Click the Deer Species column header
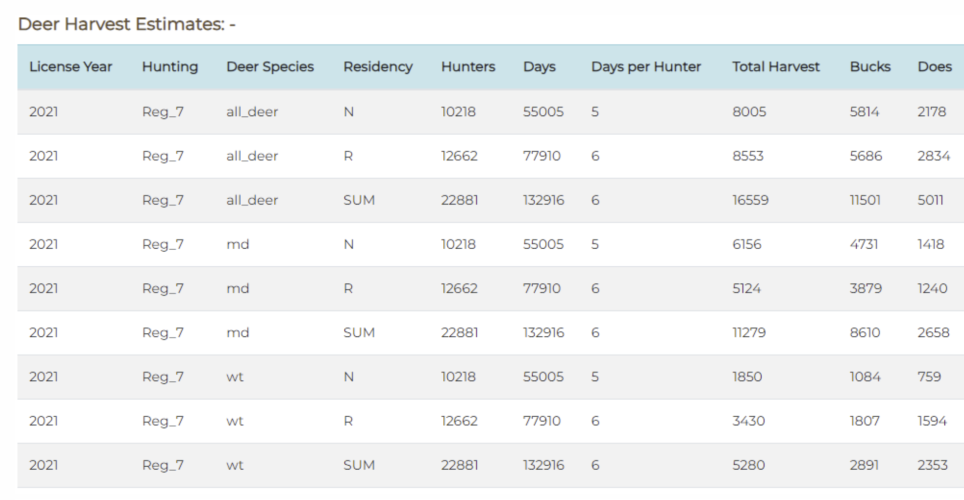964x500 pixels. 270,66
